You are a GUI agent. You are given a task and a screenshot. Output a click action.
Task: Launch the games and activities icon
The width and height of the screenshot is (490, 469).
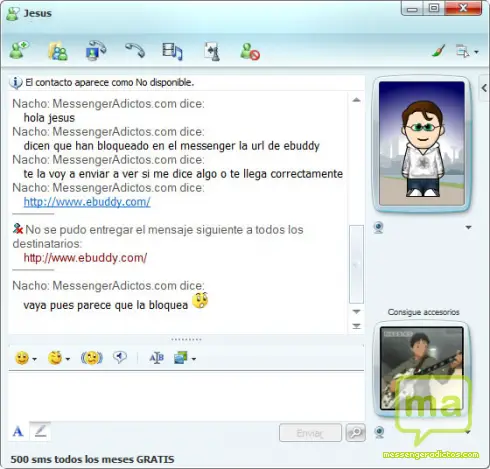[212, 51]
